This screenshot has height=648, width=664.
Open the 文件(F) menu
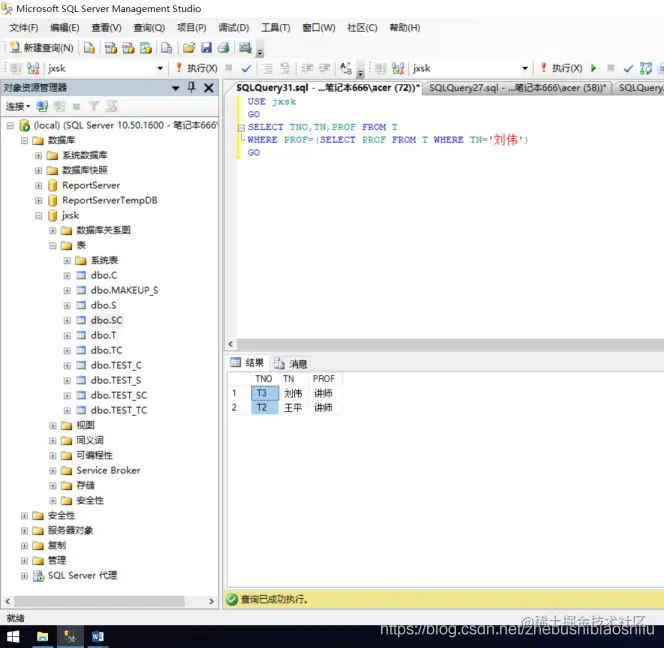24,28
